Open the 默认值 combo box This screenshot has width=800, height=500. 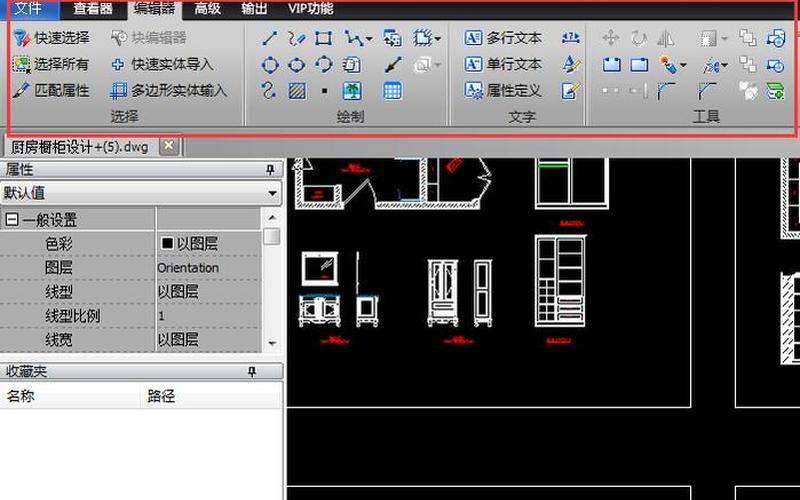[141, 193]
